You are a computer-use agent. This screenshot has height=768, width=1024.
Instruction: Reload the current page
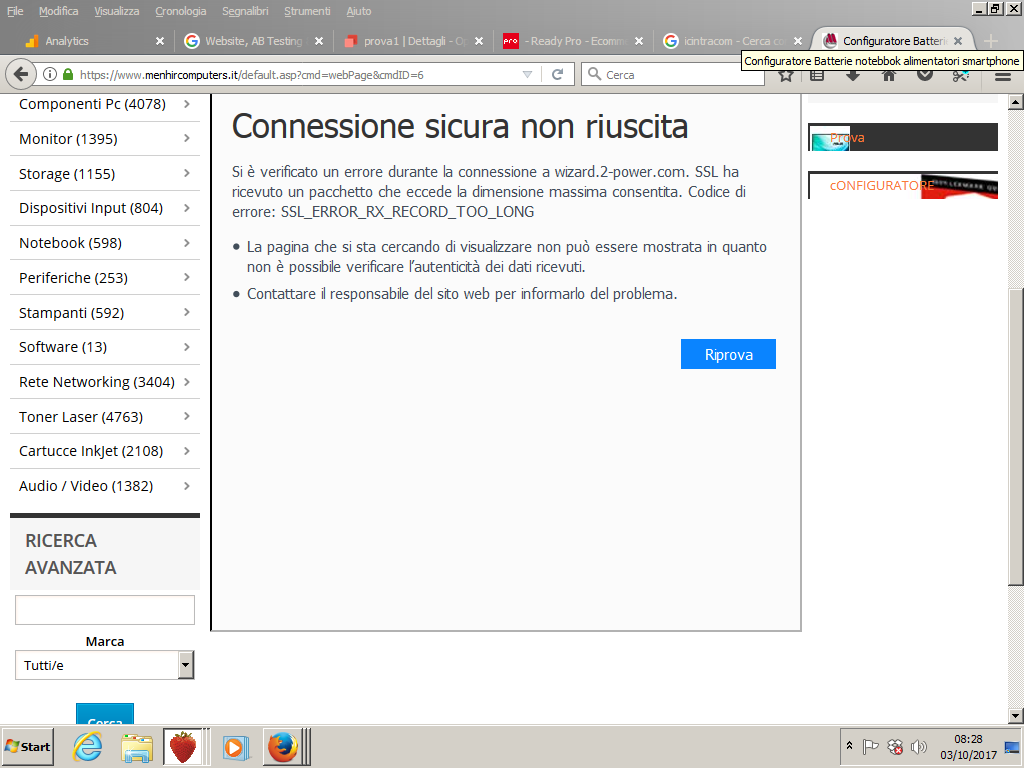pos(557,74)
